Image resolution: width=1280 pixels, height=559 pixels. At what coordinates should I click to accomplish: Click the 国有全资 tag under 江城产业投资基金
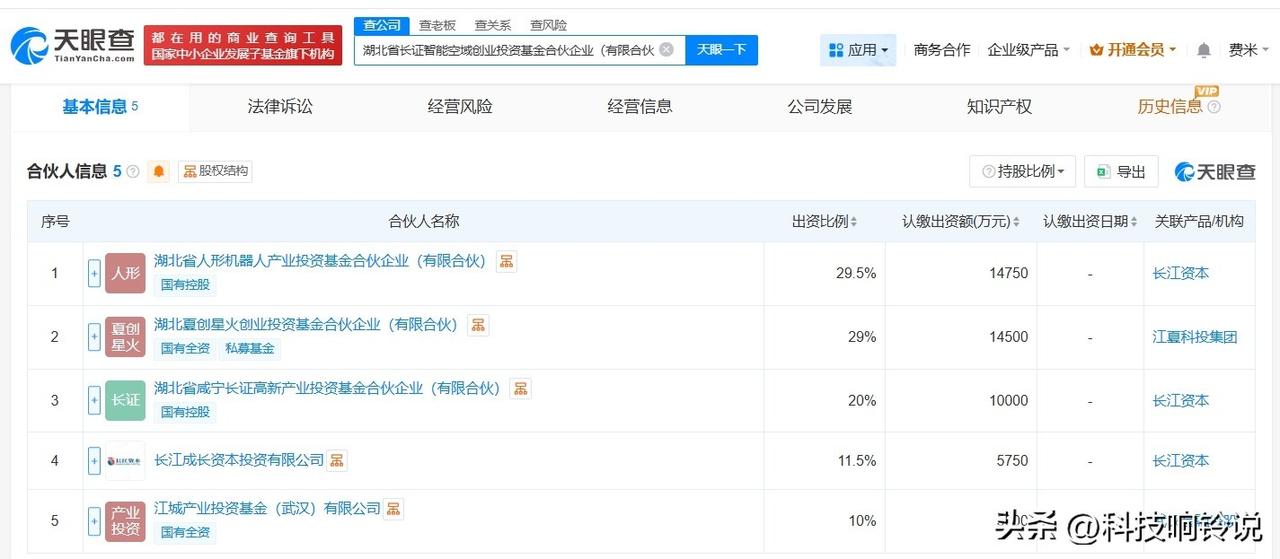186,533
